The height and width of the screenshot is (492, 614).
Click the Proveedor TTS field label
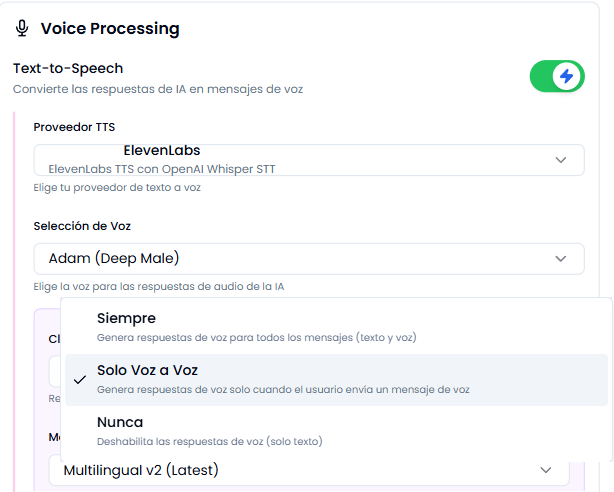pos(74,127)
